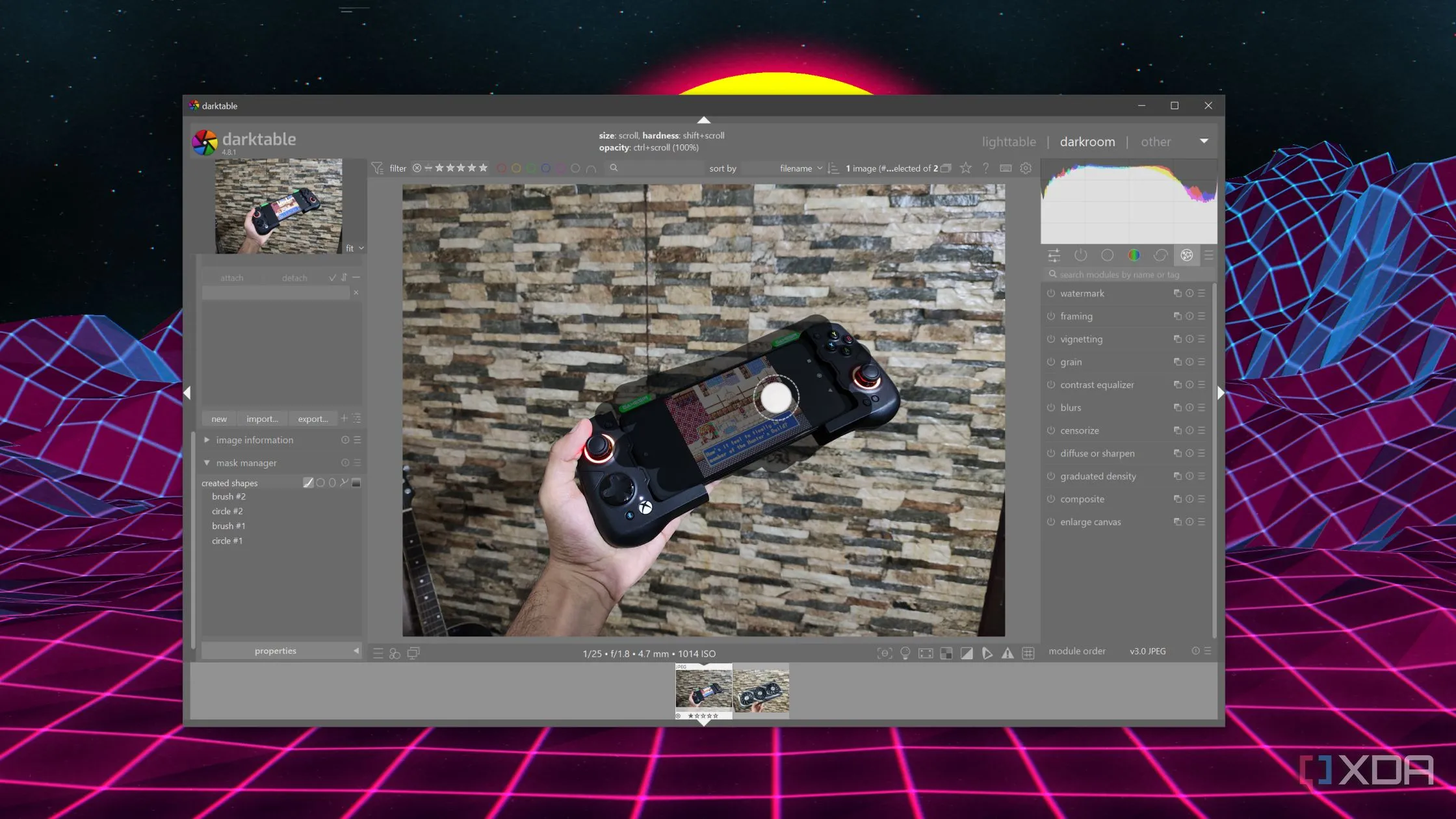Click the attach tag button
This screenshot has width=1456, height=819.
(231, 278)
